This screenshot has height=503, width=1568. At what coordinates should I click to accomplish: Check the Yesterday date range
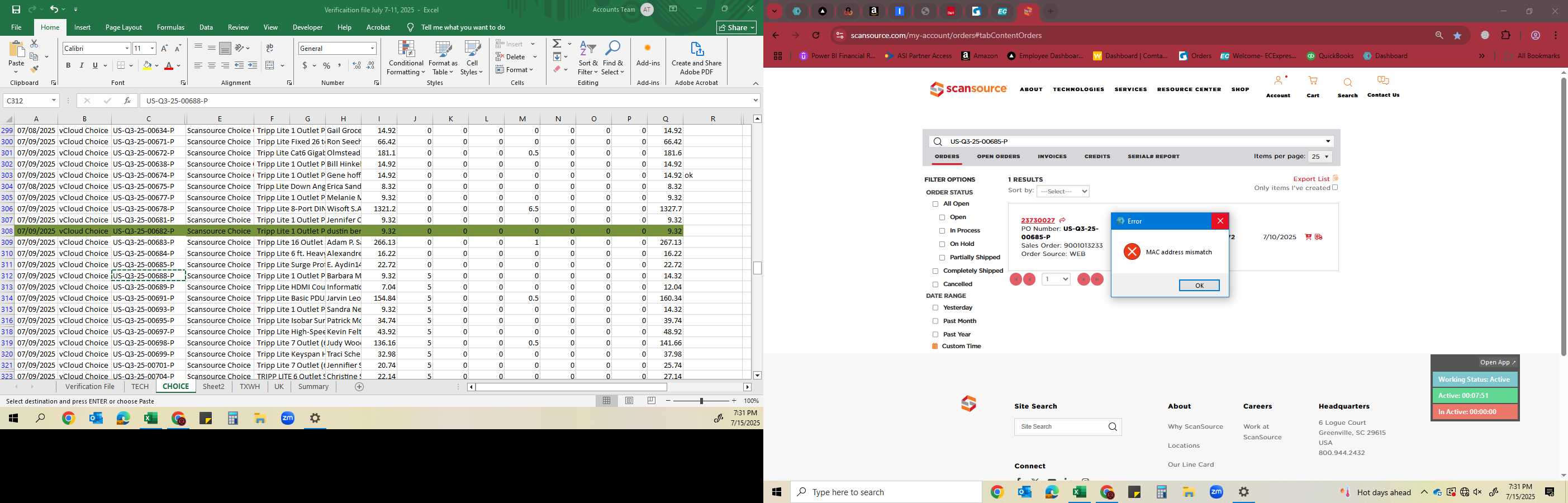935,308
